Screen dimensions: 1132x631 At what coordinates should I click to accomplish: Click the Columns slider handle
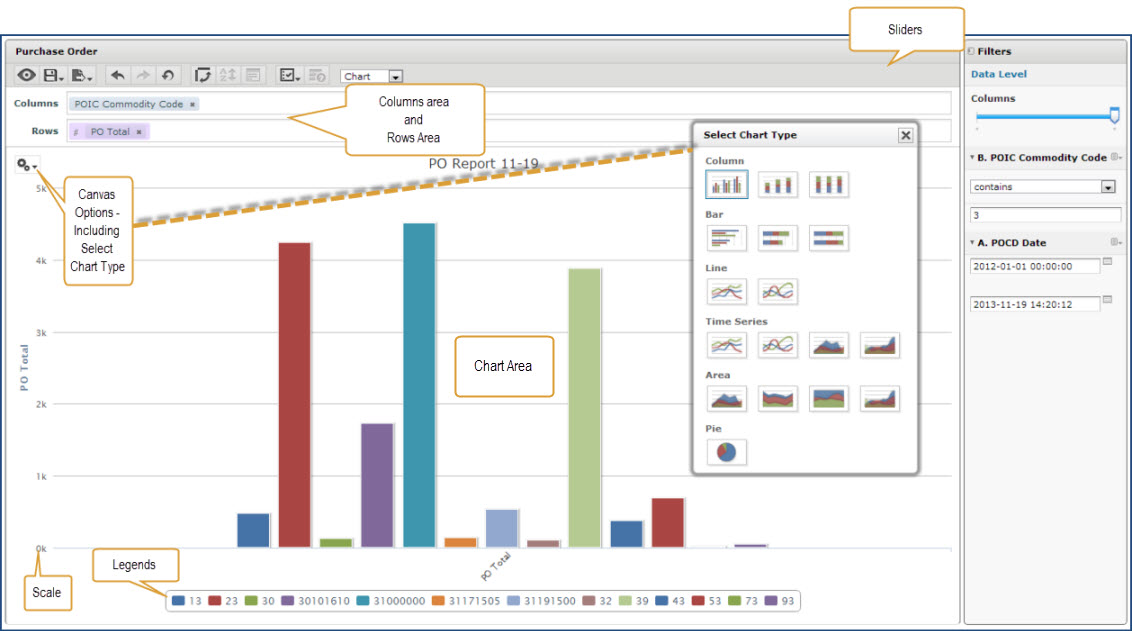pos(1115,116)
